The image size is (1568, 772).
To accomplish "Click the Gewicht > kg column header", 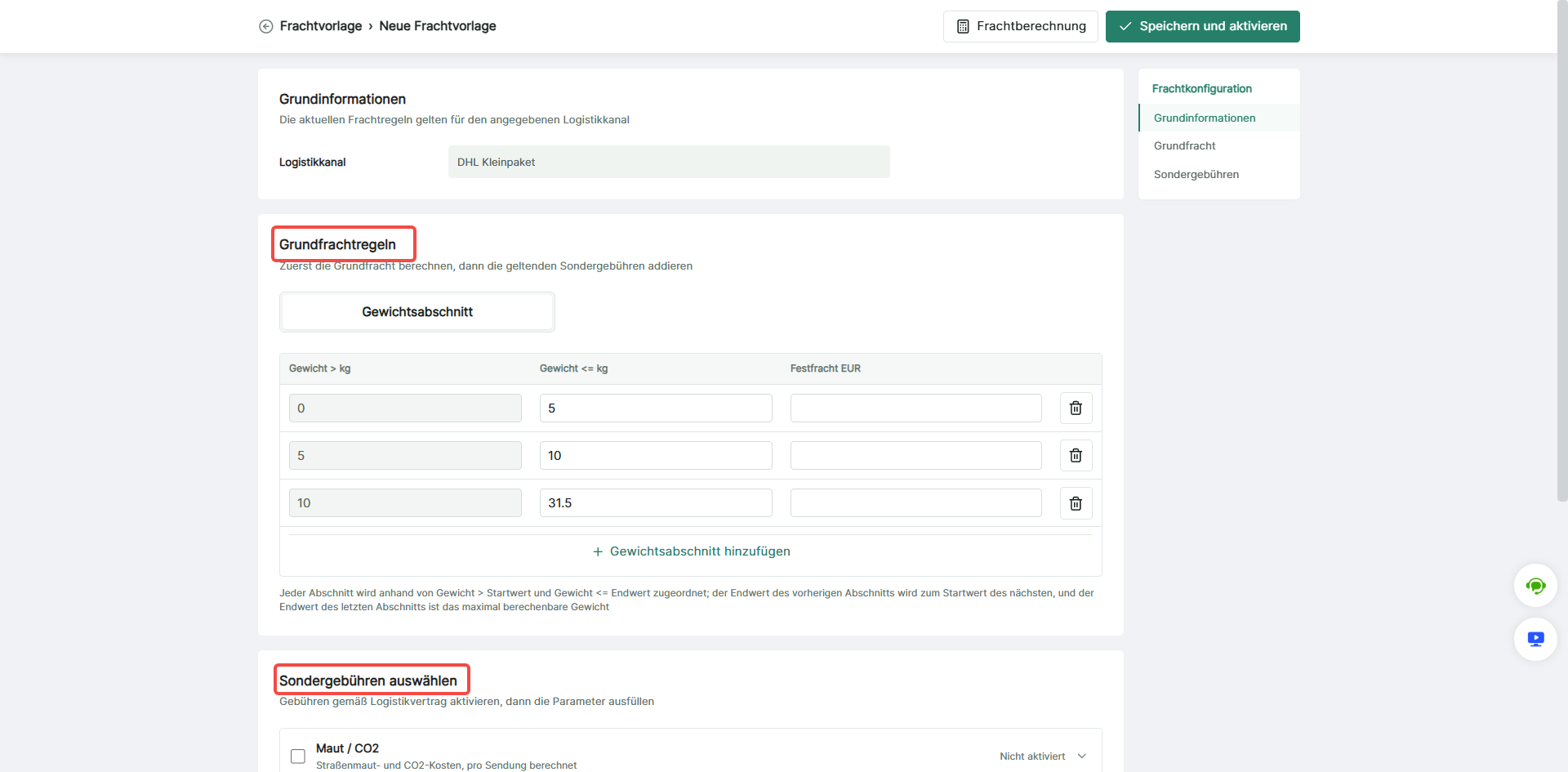I will tap(319, 368).
